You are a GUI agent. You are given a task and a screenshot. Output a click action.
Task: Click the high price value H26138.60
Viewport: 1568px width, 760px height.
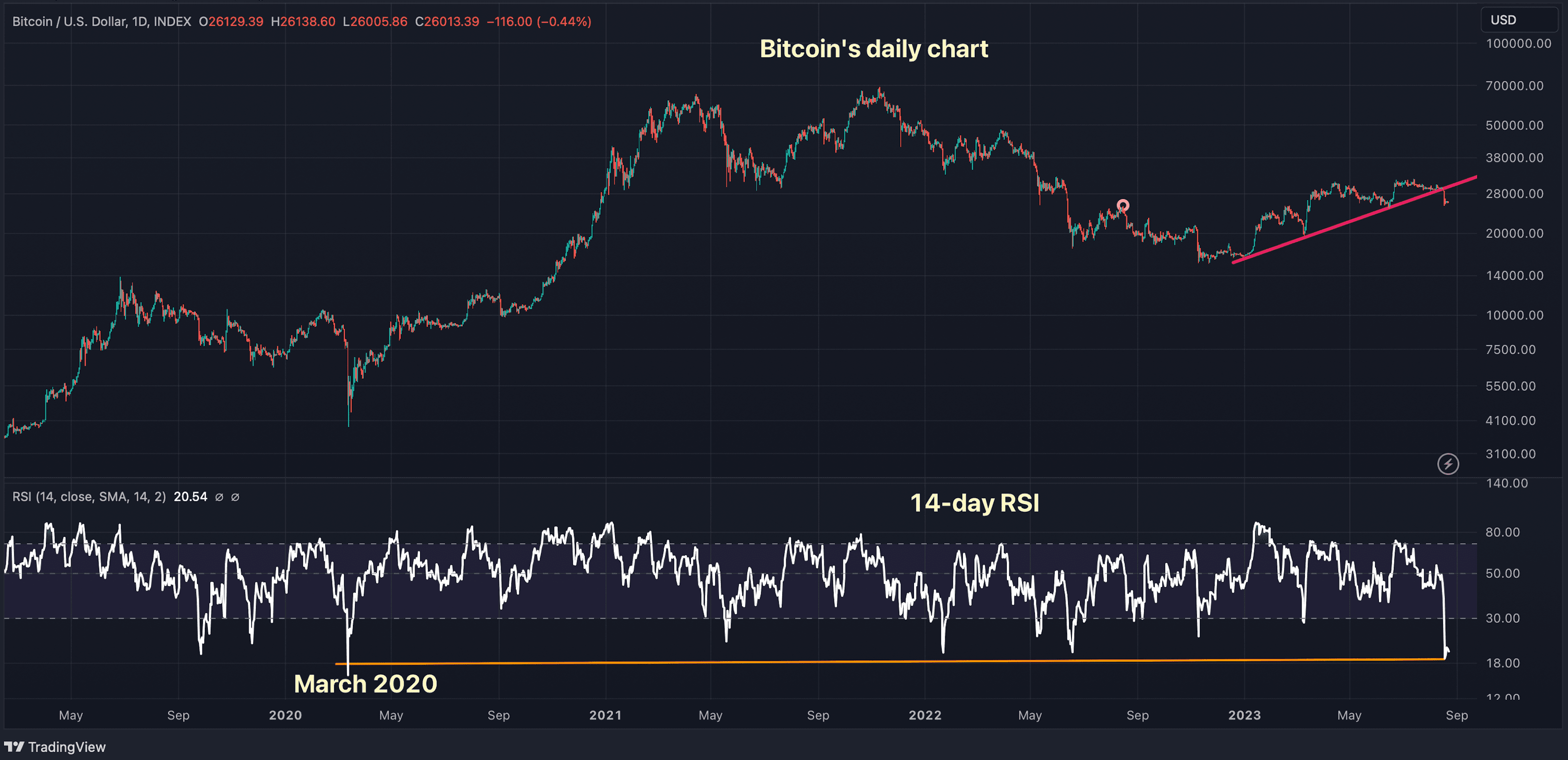[x=303, y=21]
